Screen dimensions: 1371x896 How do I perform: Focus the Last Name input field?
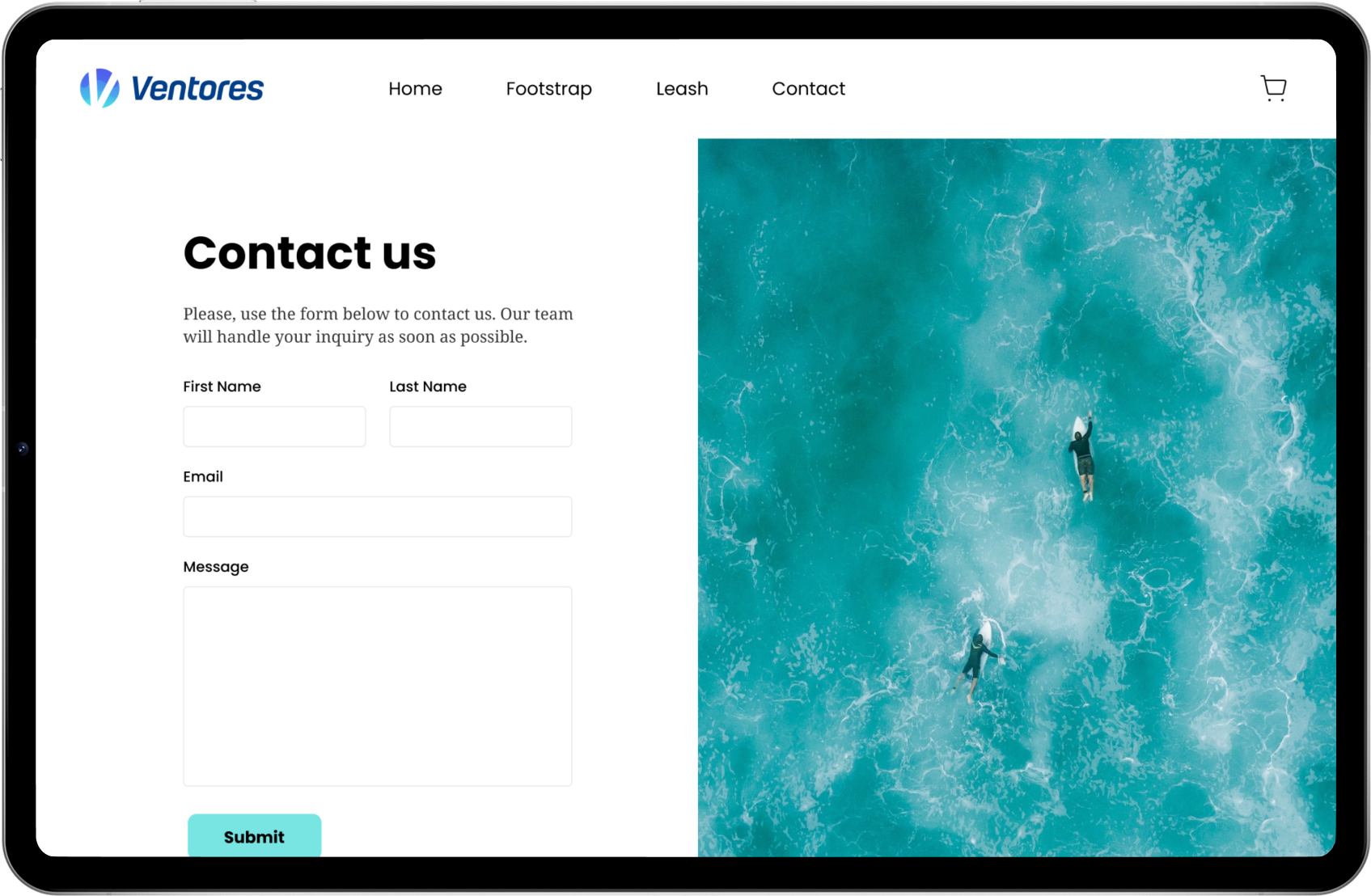480,426
